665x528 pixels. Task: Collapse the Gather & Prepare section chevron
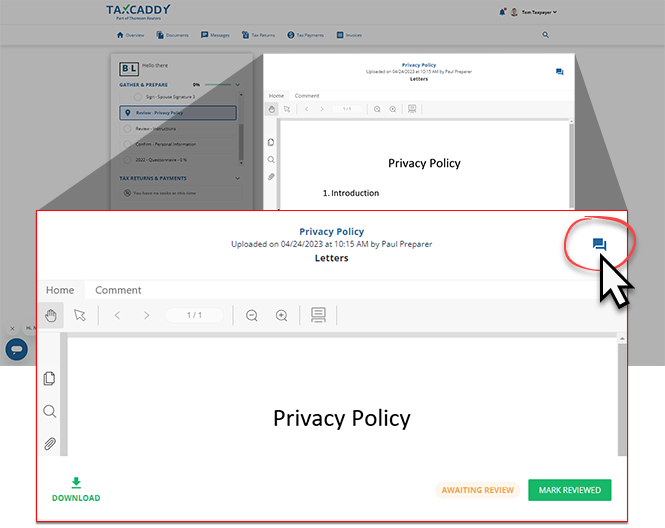pyautogui.click(x=238, y=85)
